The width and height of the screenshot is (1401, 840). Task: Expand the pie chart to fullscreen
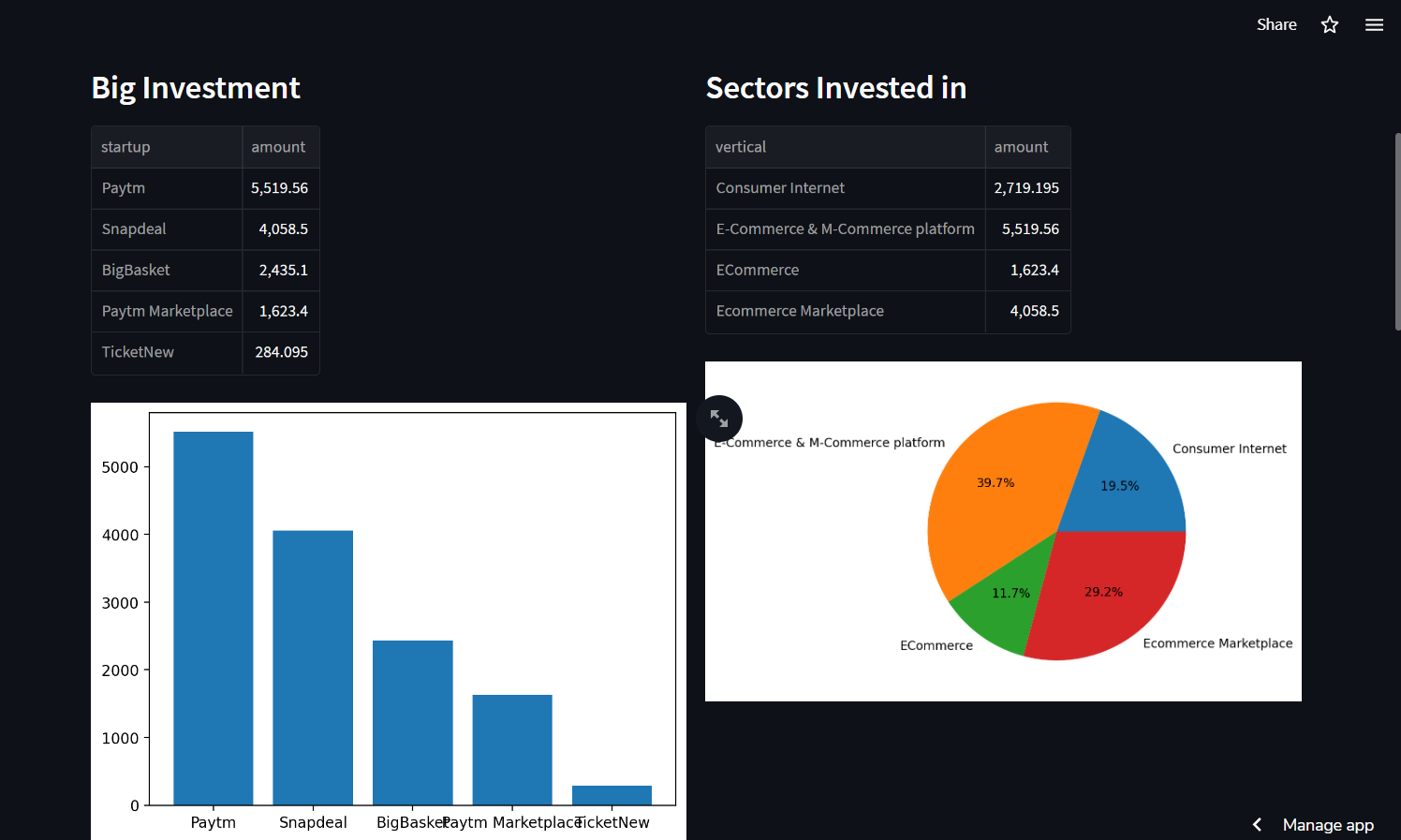719,419
